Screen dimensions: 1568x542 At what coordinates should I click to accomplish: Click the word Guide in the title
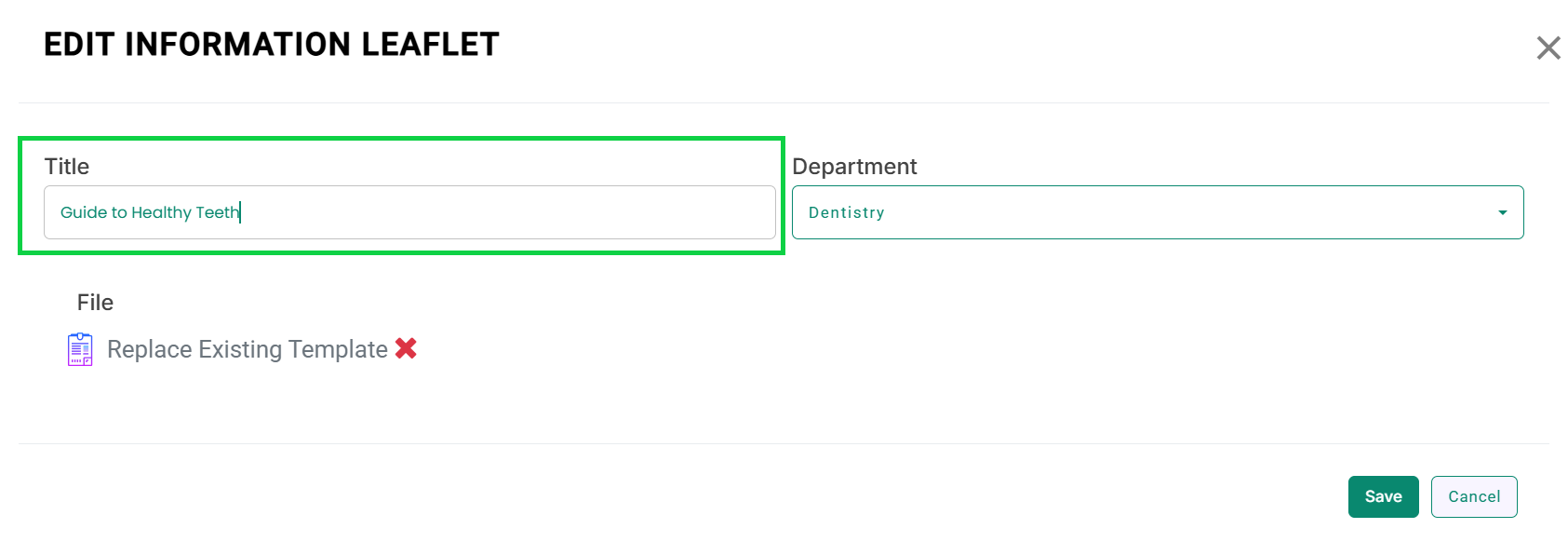(x=83, y=212)
